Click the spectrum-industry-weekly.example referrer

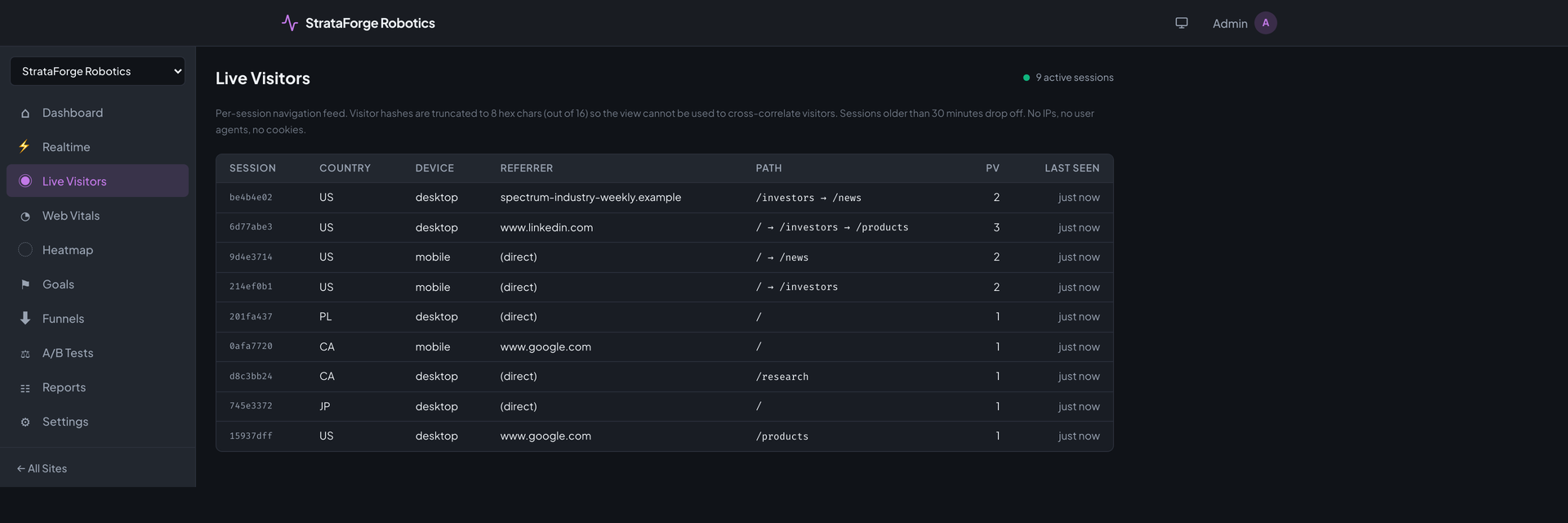point(590,198)
